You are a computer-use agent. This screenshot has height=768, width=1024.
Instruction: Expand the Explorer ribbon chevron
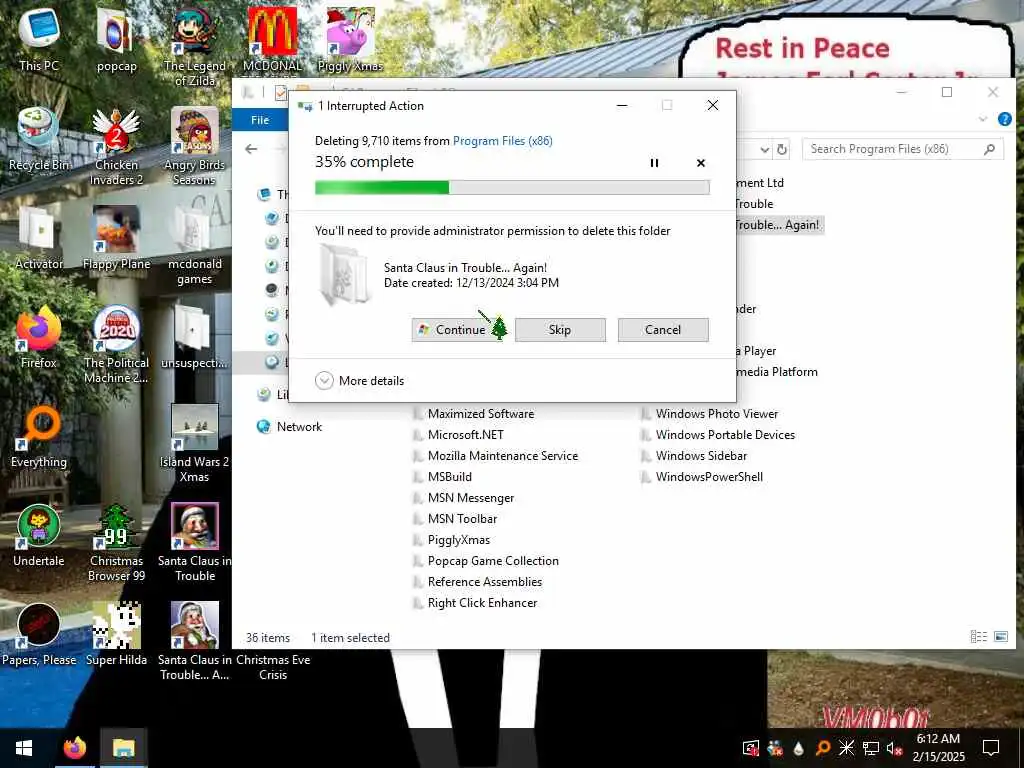(983, 119)
